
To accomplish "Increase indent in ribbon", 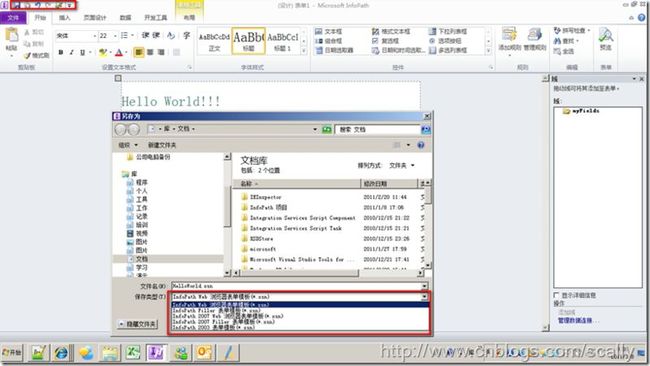I will click(x=156, y=36).
